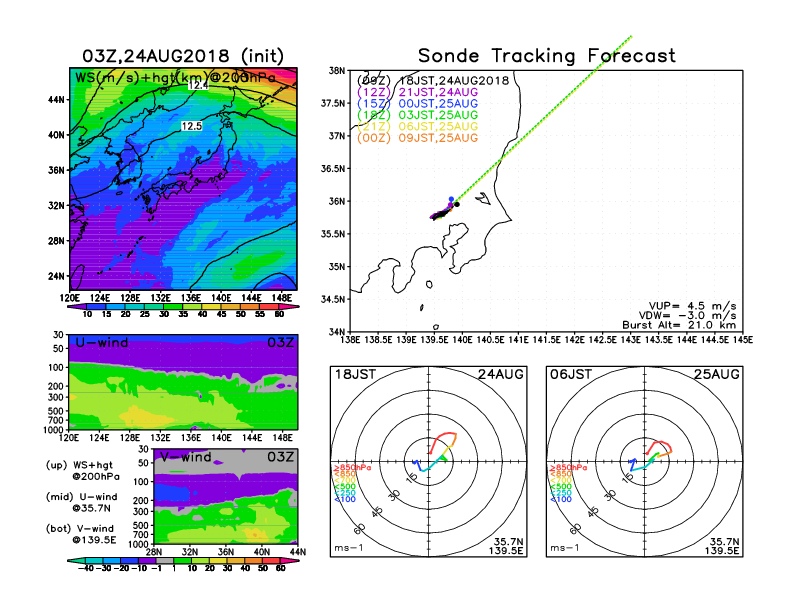
Task: Click "03Z" in the U-wind panel
Action: pos(280,343)
